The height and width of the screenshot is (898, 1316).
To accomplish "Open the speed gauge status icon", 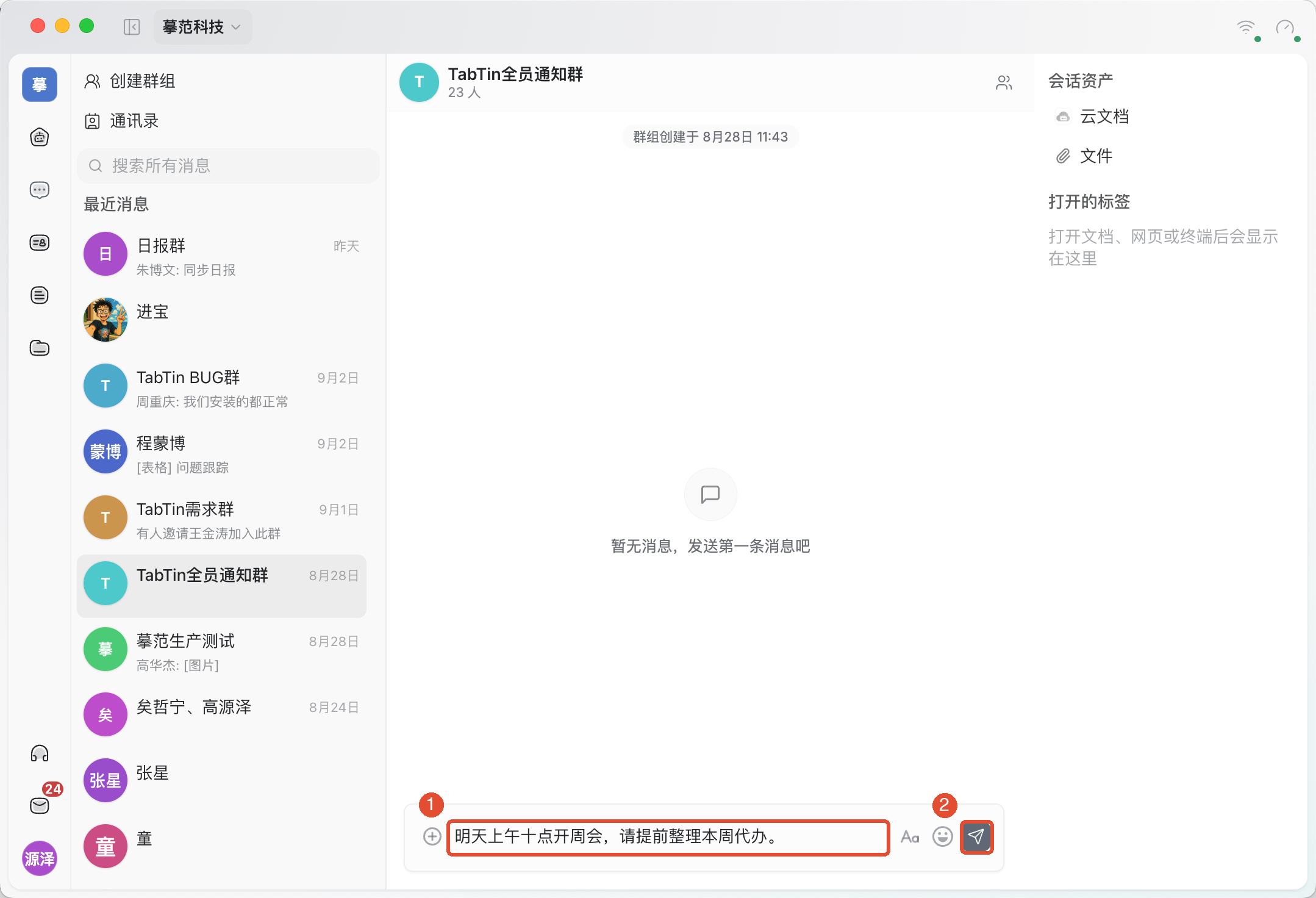I will pyautogui.click(x=1286, y=28).
